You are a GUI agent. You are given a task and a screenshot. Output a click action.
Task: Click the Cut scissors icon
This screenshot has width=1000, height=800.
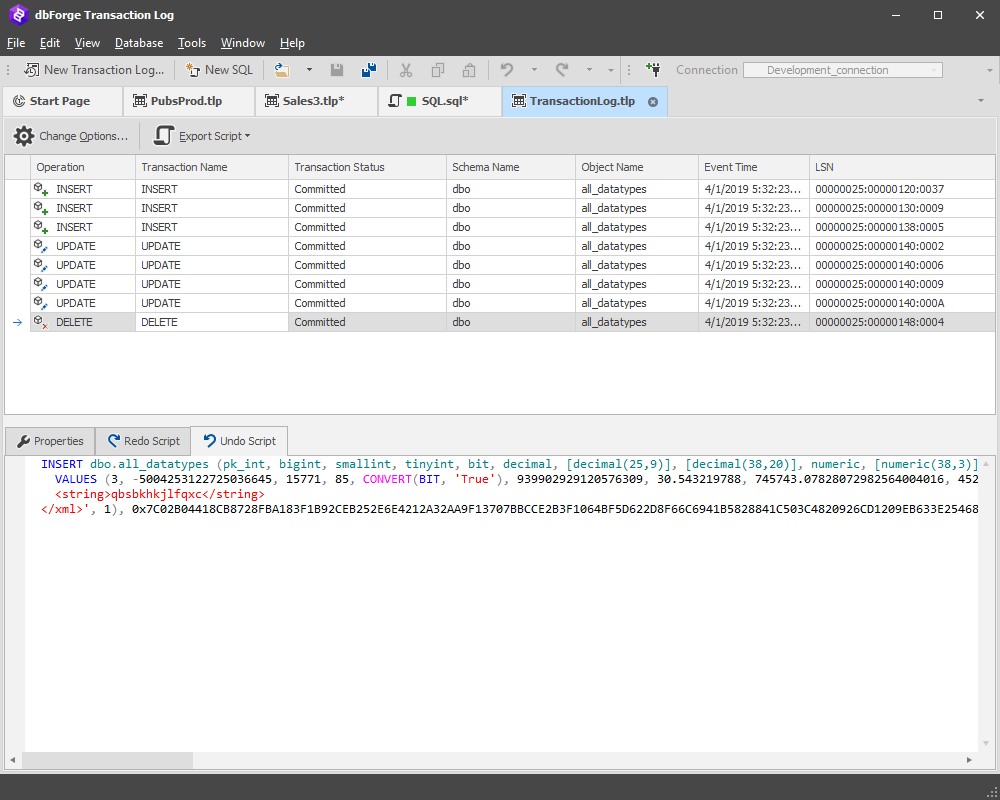point(406,70)
